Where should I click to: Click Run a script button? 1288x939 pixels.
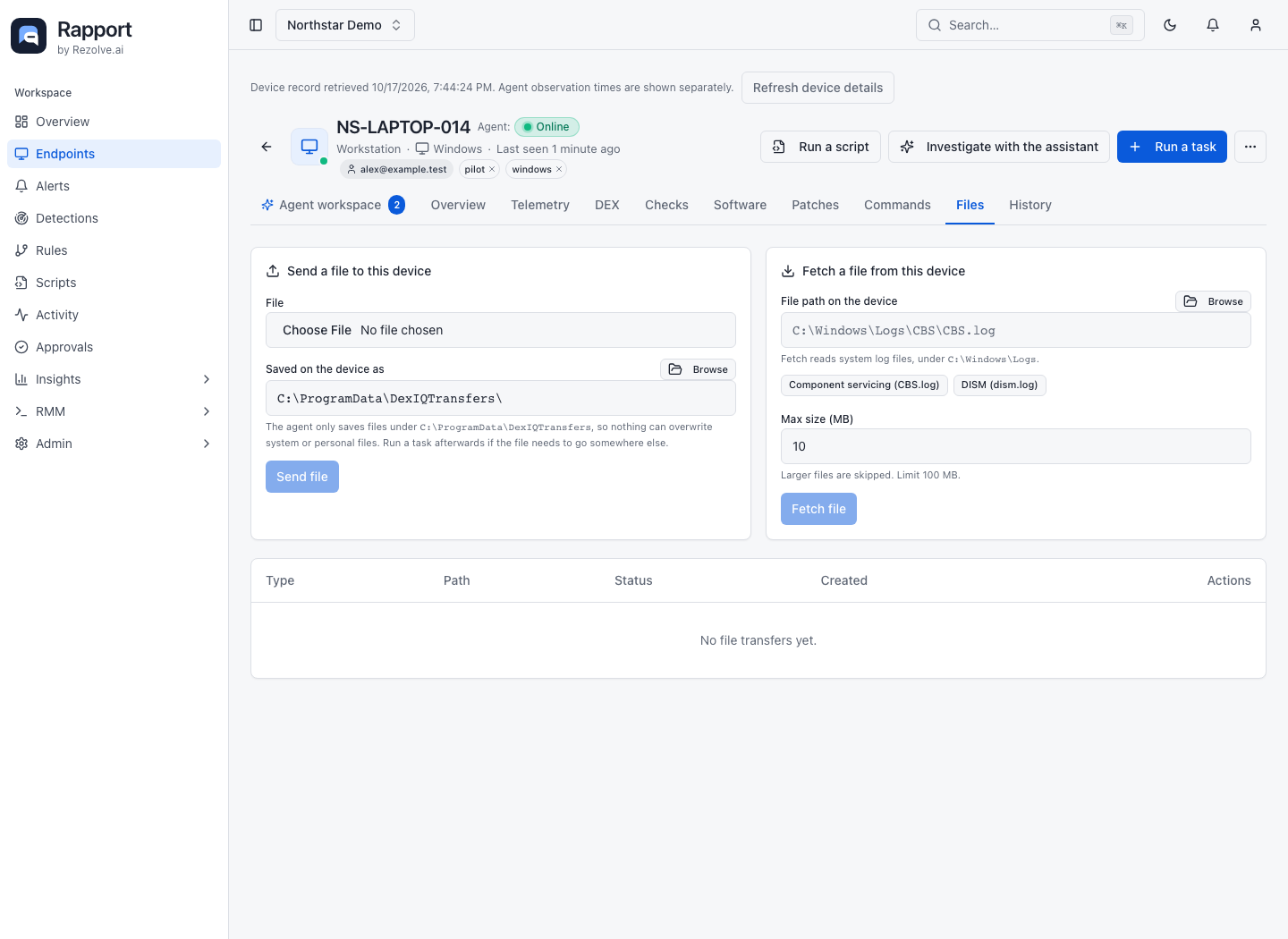[x=821, y=147]
